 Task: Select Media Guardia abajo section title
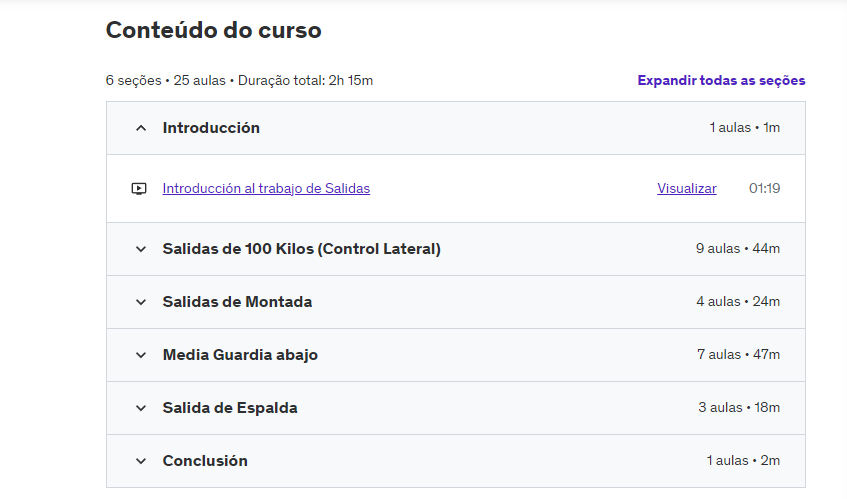(x=240, y=355)
